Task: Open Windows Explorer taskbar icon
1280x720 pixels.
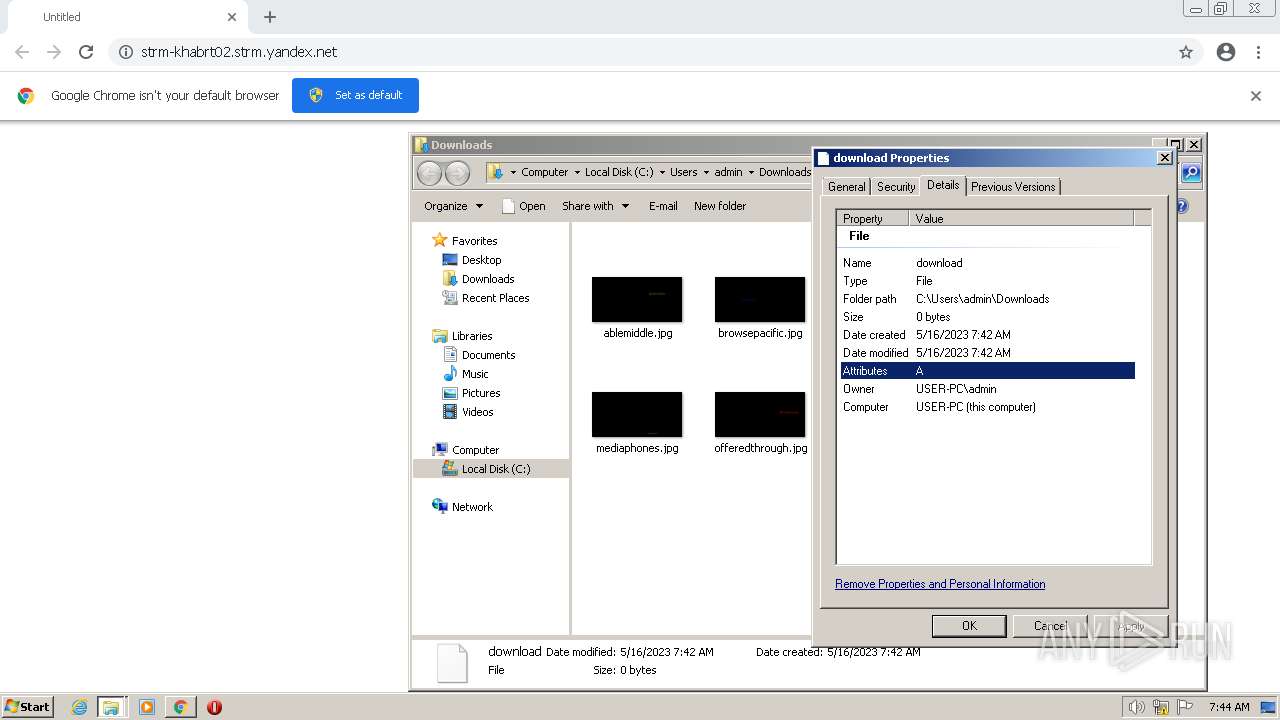Action: click(111, 707)
